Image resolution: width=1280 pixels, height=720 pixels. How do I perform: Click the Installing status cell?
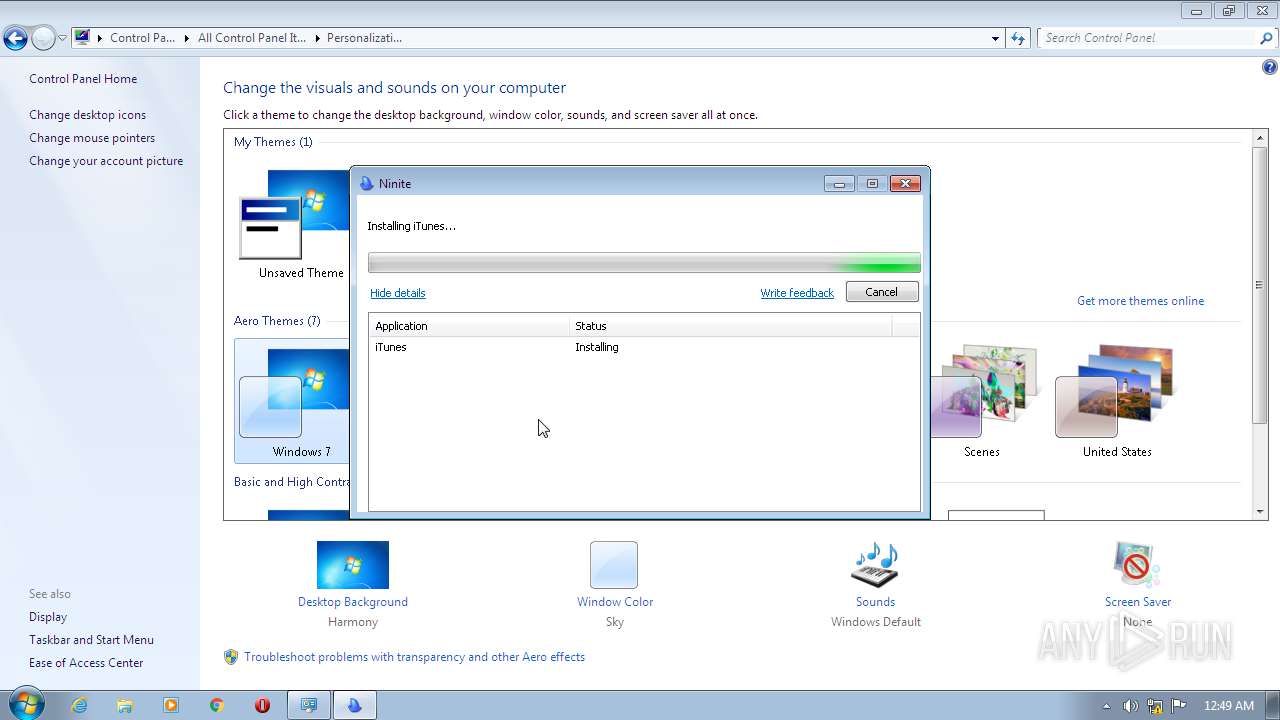597,347
